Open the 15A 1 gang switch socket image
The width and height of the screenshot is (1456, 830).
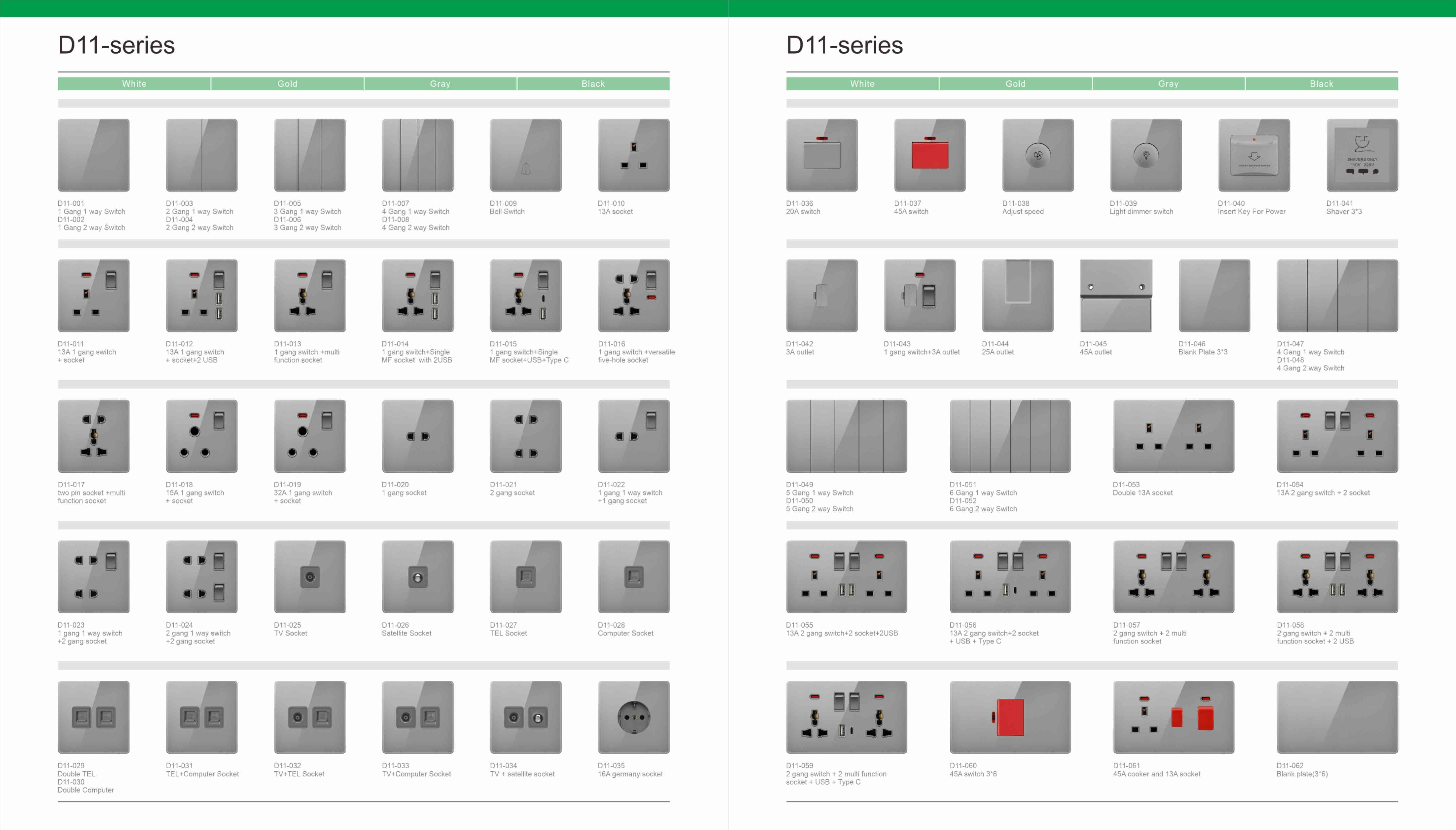pos(202,436)
